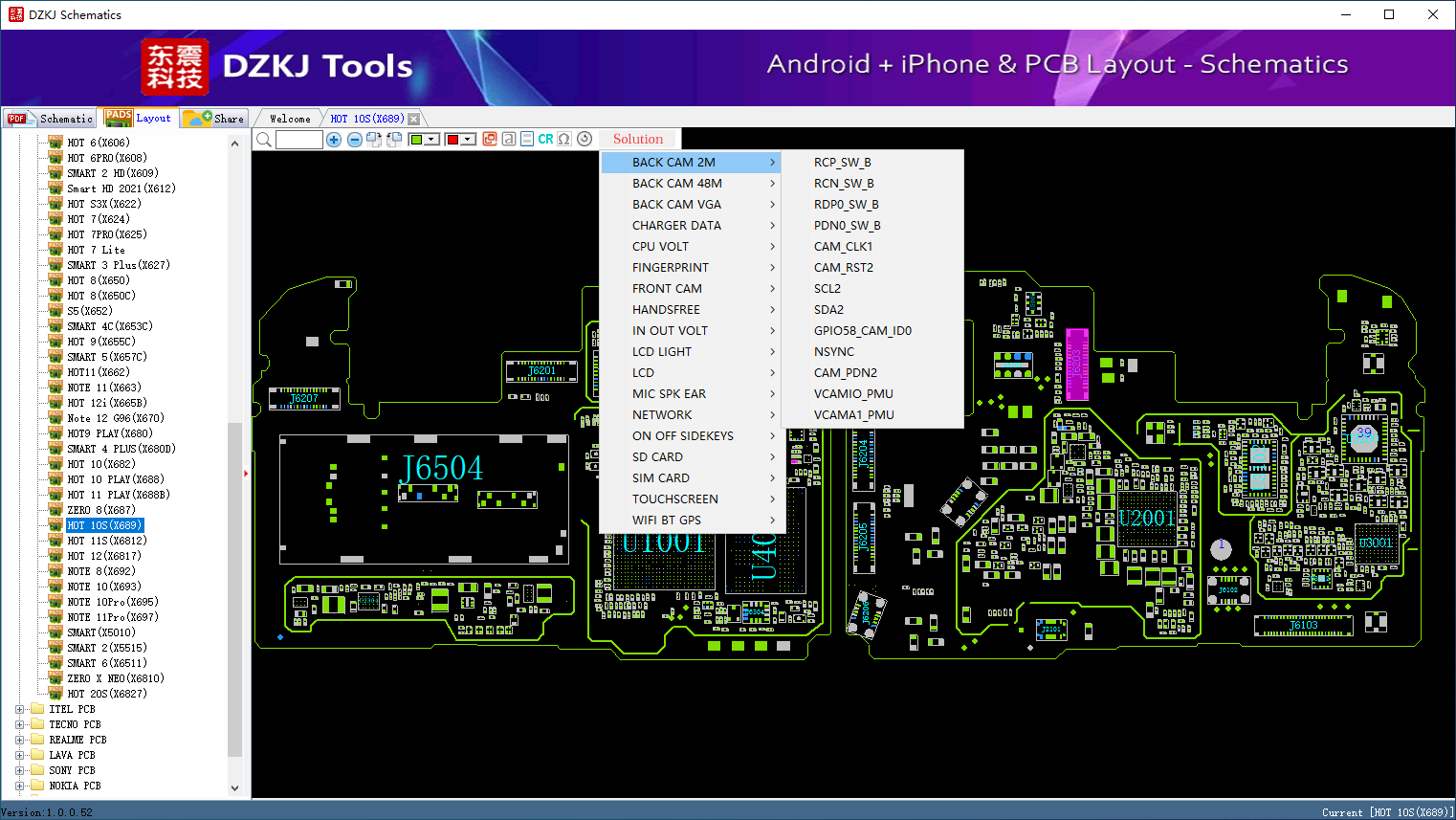
Task: Zoom in with the plus icon
Action: [334, 140]
